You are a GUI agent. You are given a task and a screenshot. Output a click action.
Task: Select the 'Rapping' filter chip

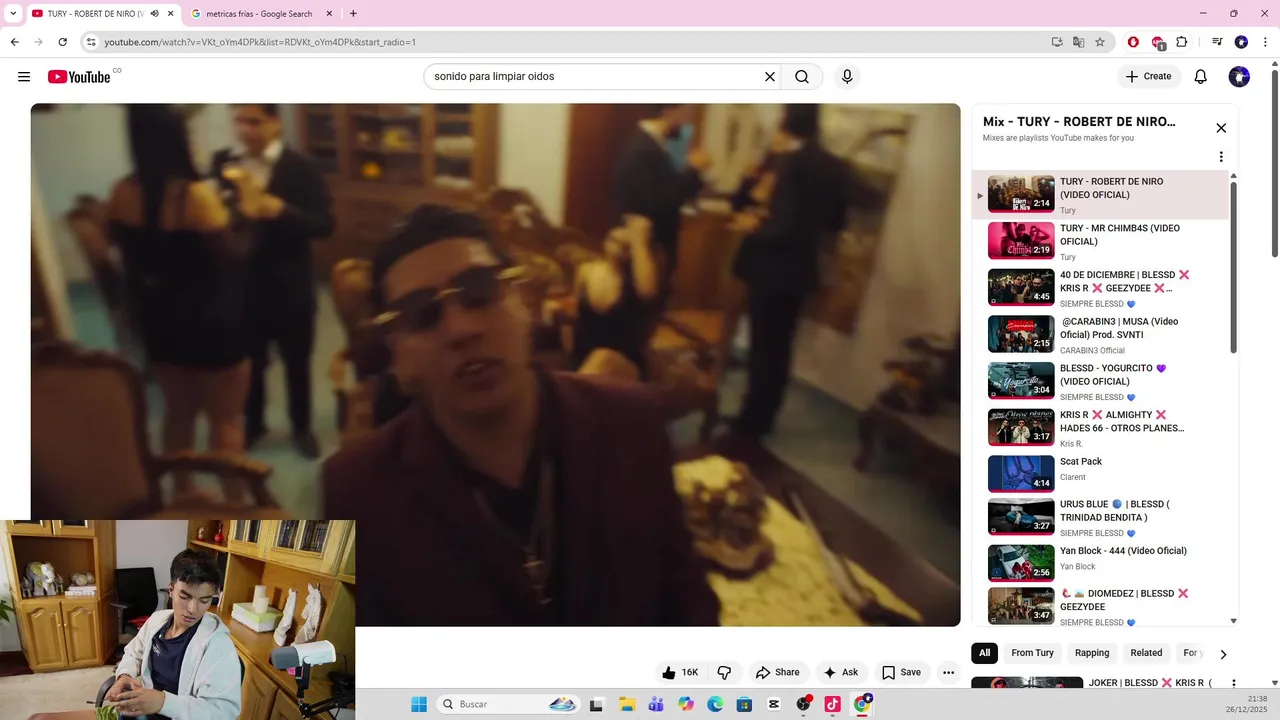click(x=1092, y=653)
